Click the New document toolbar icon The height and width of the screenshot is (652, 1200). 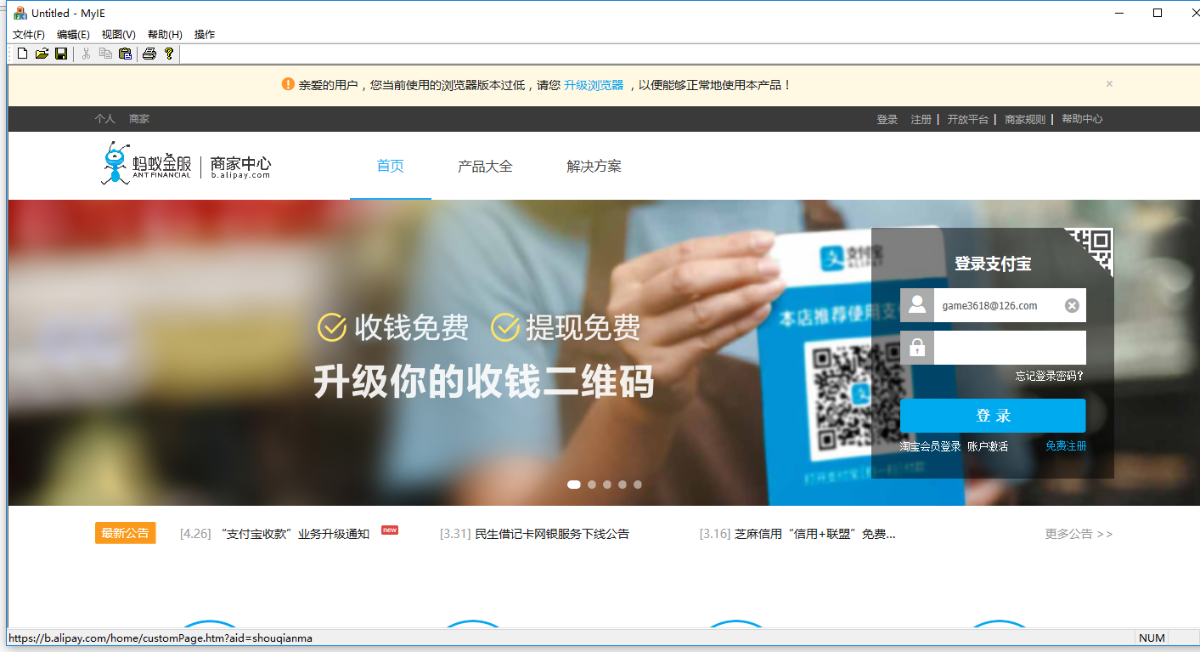tap(22, 54)
